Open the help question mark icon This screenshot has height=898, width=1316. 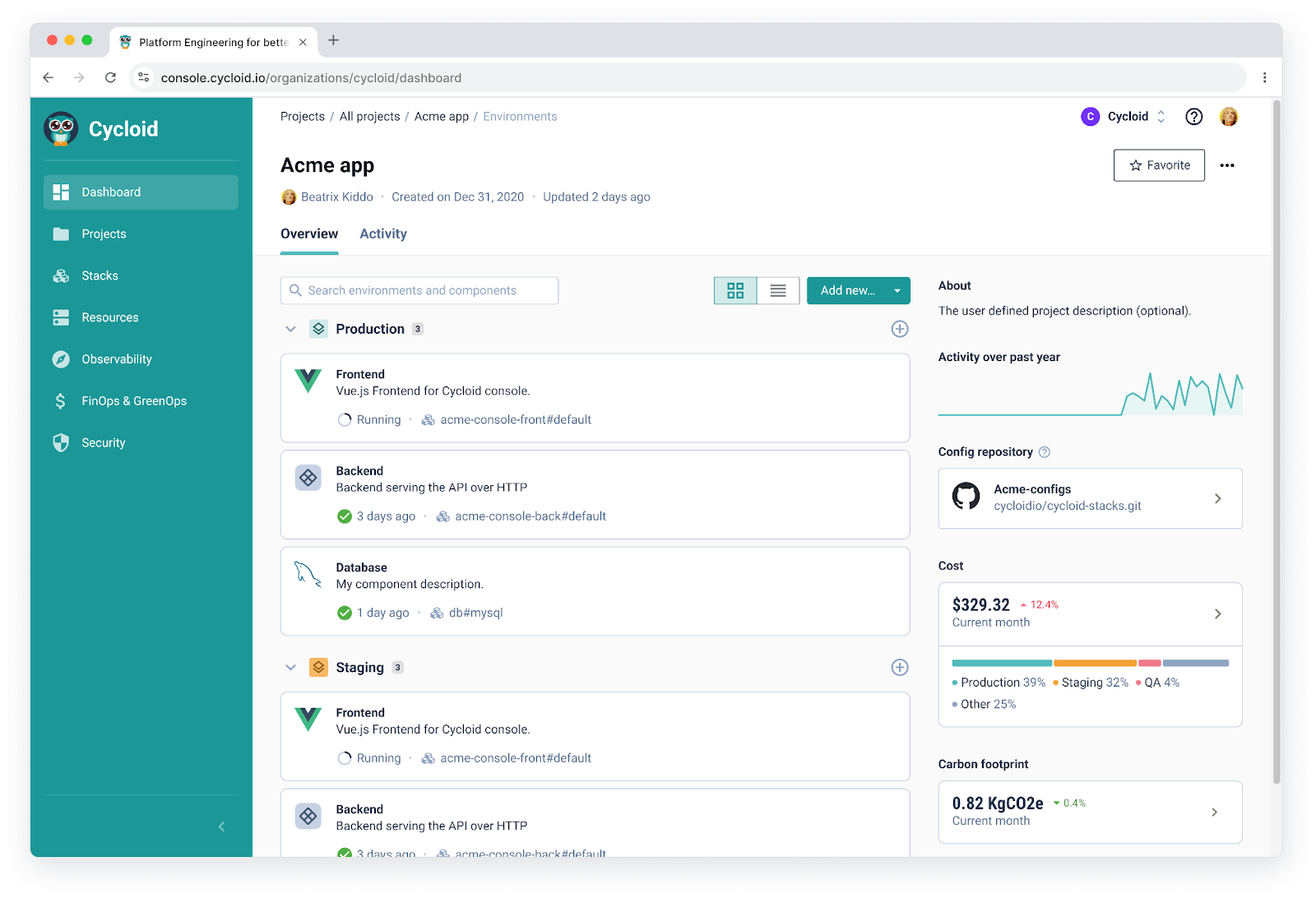pyautogui.click(x=1193, y=117)
